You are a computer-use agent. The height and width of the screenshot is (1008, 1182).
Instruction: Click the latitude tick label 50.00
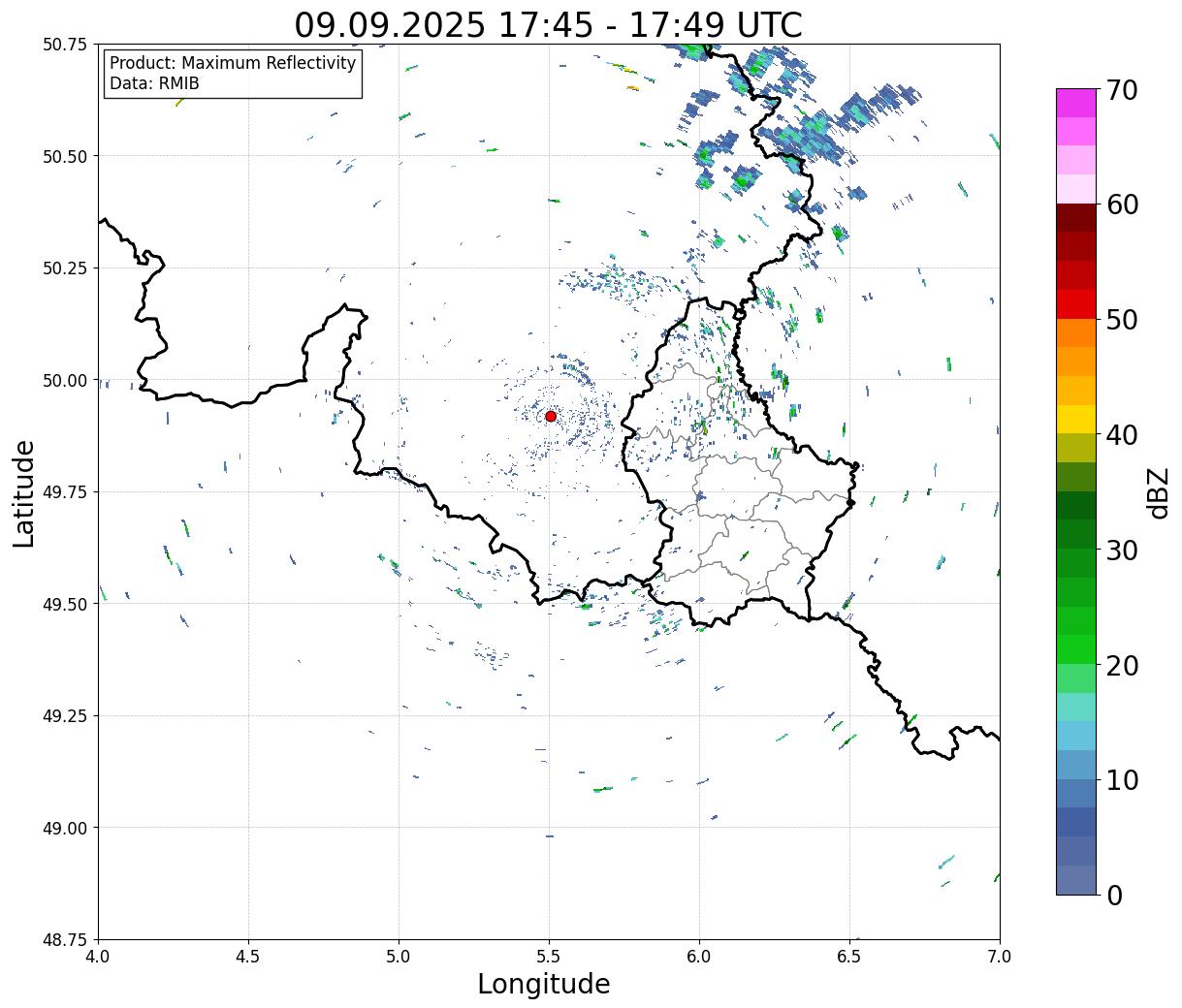tap(65, 380)
